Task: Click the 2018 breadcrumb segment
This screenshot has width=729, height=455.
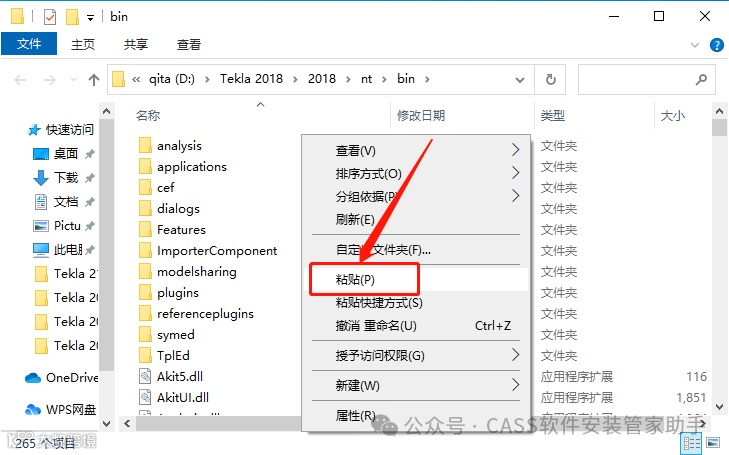Action: tap(322, 79)
